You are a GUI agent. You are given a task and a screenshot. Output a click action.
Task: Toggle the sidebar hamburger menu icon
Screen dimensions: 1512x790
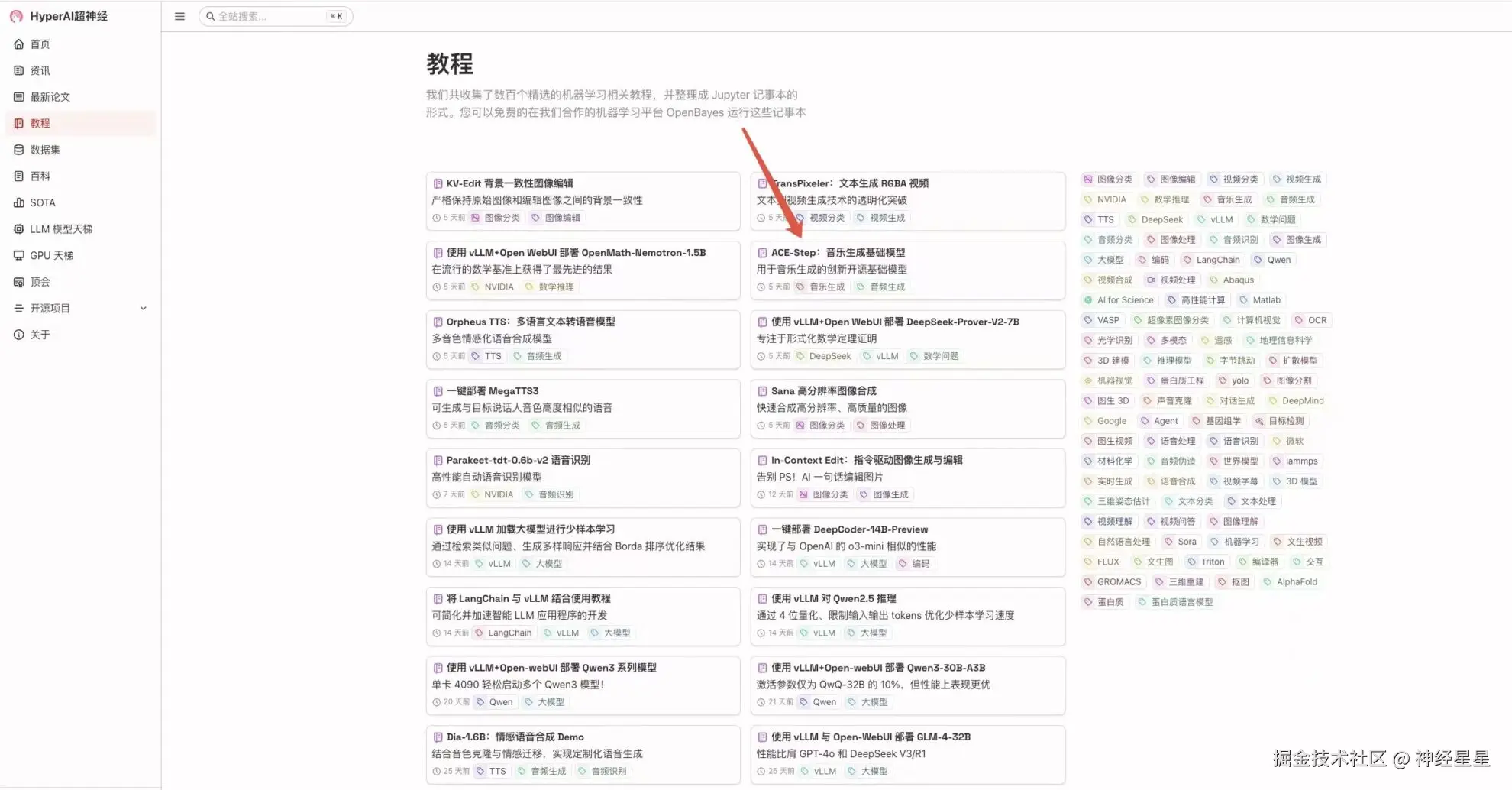(179, 16)
